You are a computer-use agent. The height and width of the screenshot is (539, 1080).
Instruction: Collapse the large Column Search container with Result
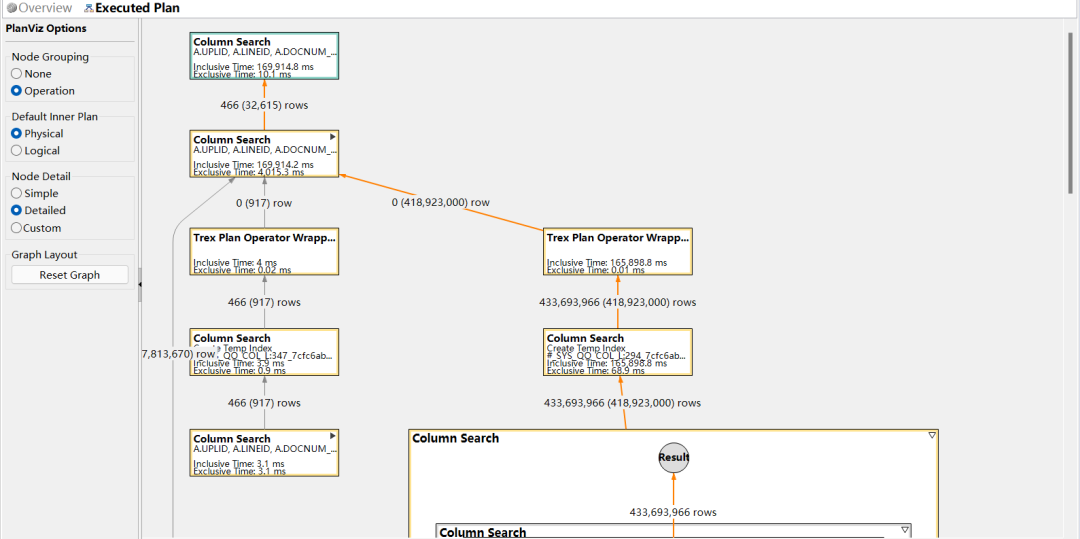pyautogui.click(x=932, y=435)
